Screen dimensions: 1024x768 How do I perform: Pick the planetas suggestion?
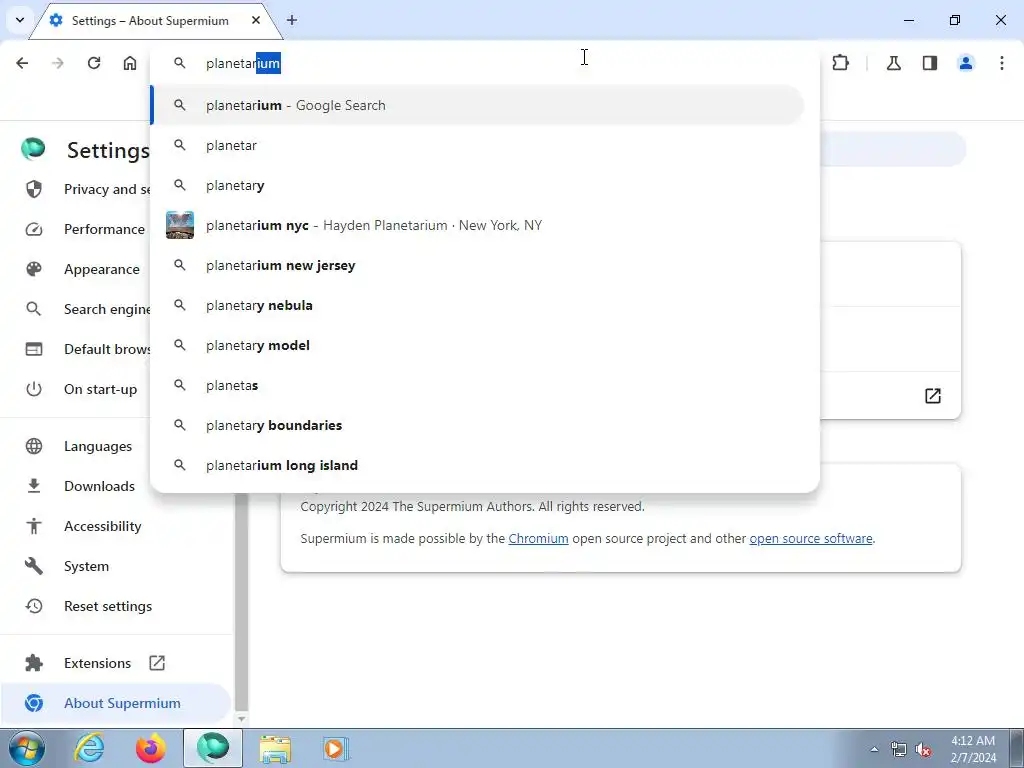[x=477, y=385]
